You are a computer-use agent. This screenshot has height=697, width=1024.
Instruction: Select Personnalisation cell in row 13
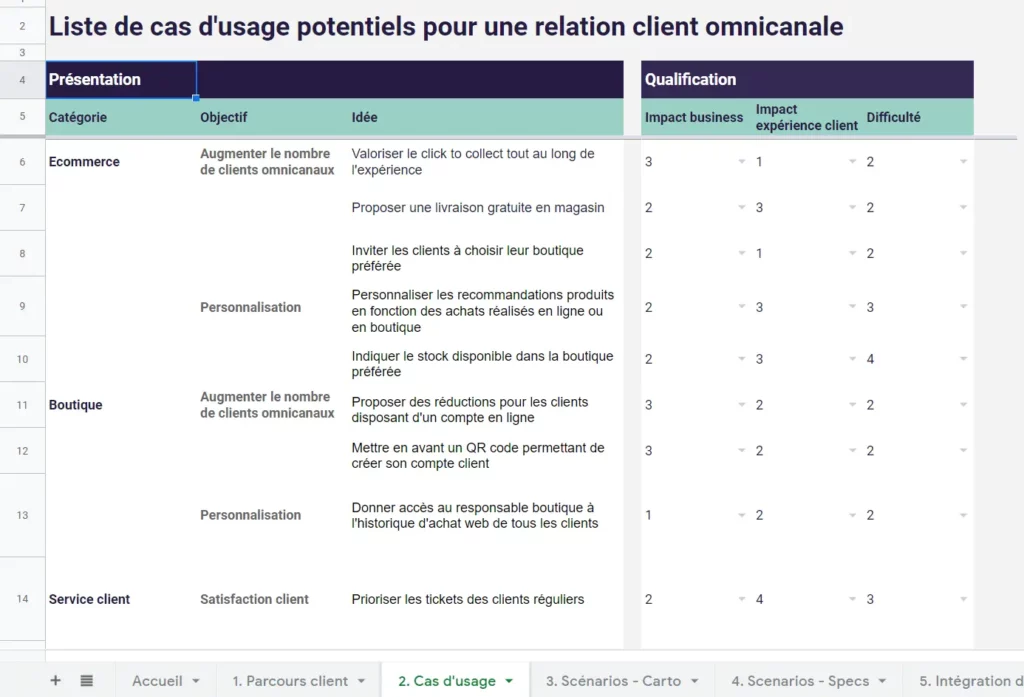pos(272,515)
